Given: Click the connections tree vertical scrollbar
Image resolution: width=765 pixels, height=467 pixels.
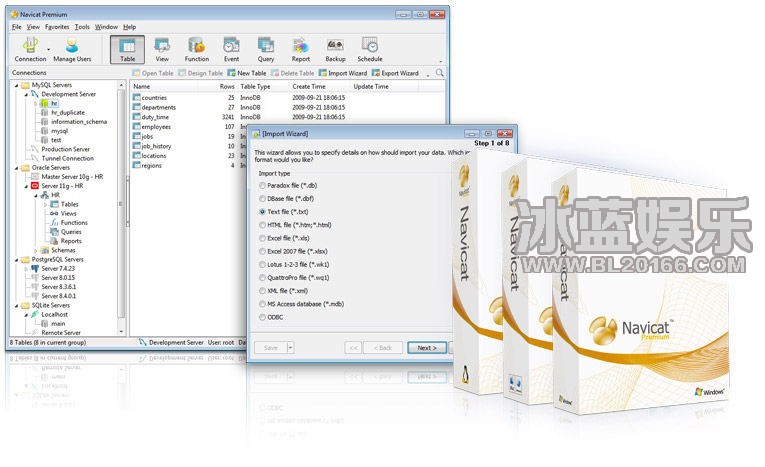Looking at the screenshot, I should [x=122, y=203].
